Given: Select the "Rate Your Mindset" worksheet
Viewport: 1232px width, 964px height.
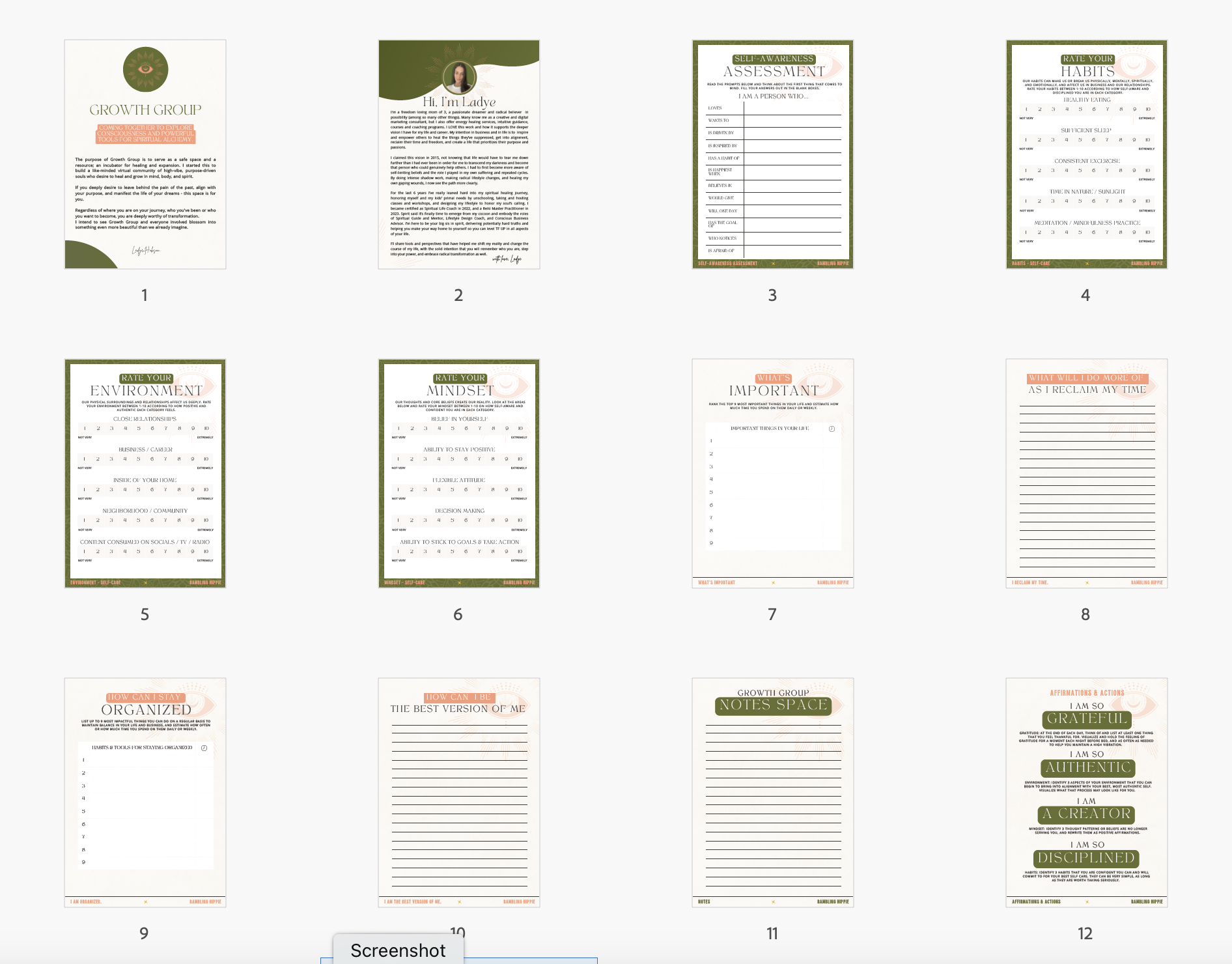Looking at the screenshot, I should point(458,474).
